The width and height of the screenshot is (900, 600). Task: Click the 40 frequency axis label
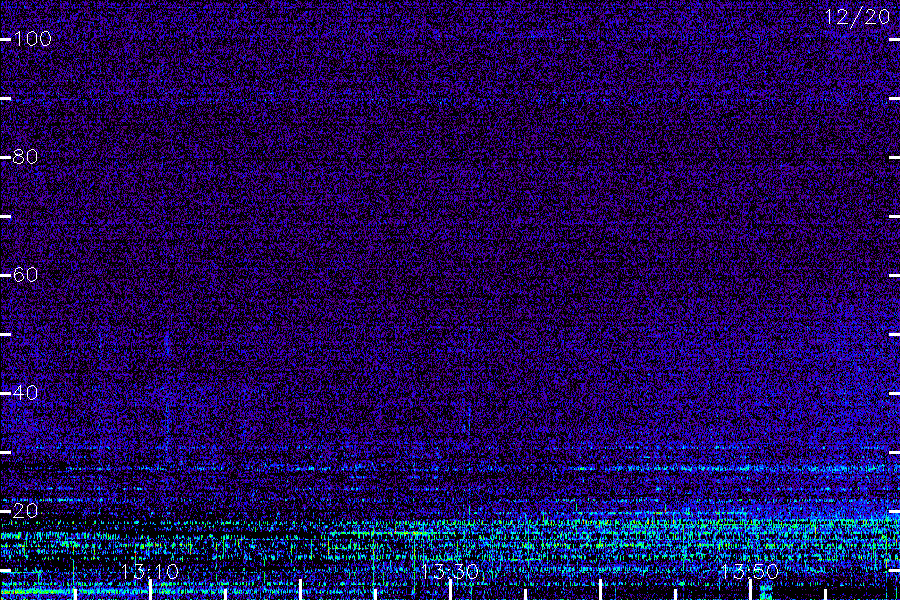(x=25, y=393)
